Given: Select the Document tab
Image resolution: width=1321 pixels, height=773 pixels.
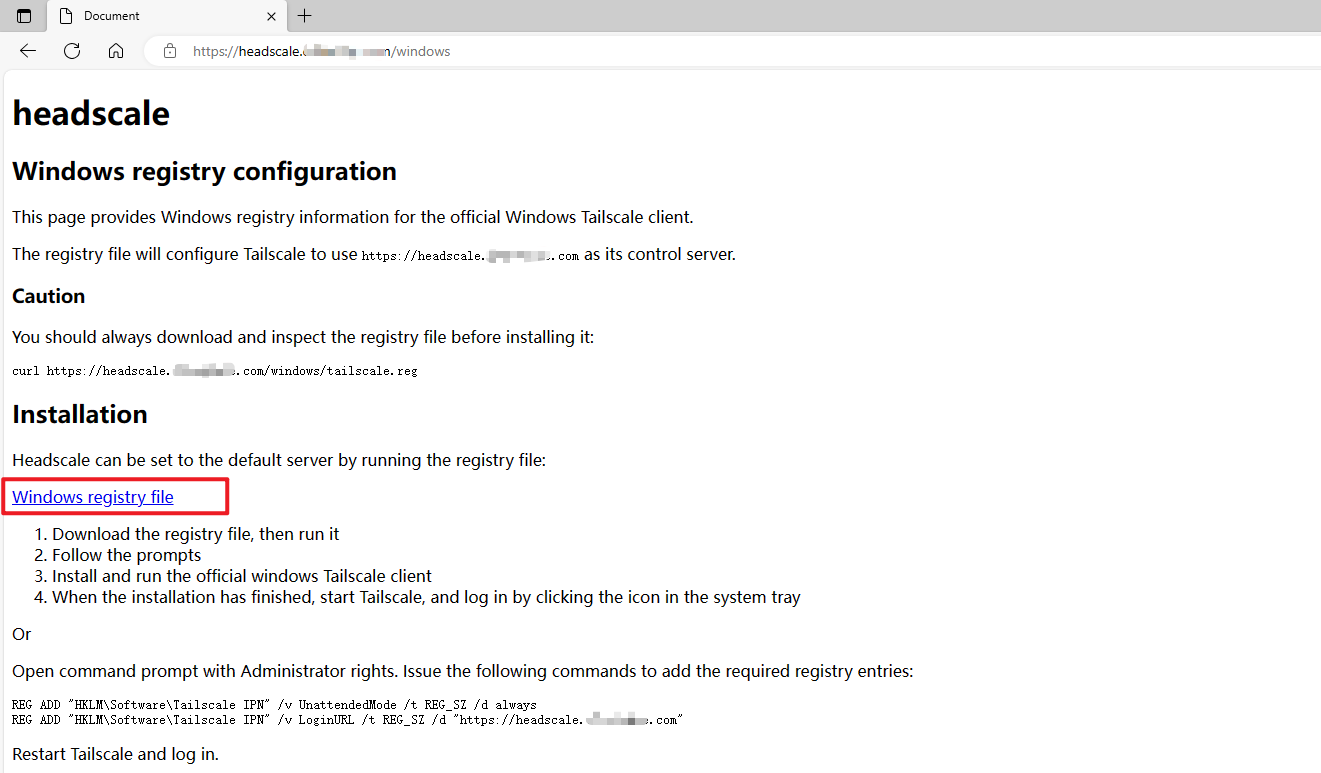Looking at the screenshot, I should (167, 16).
